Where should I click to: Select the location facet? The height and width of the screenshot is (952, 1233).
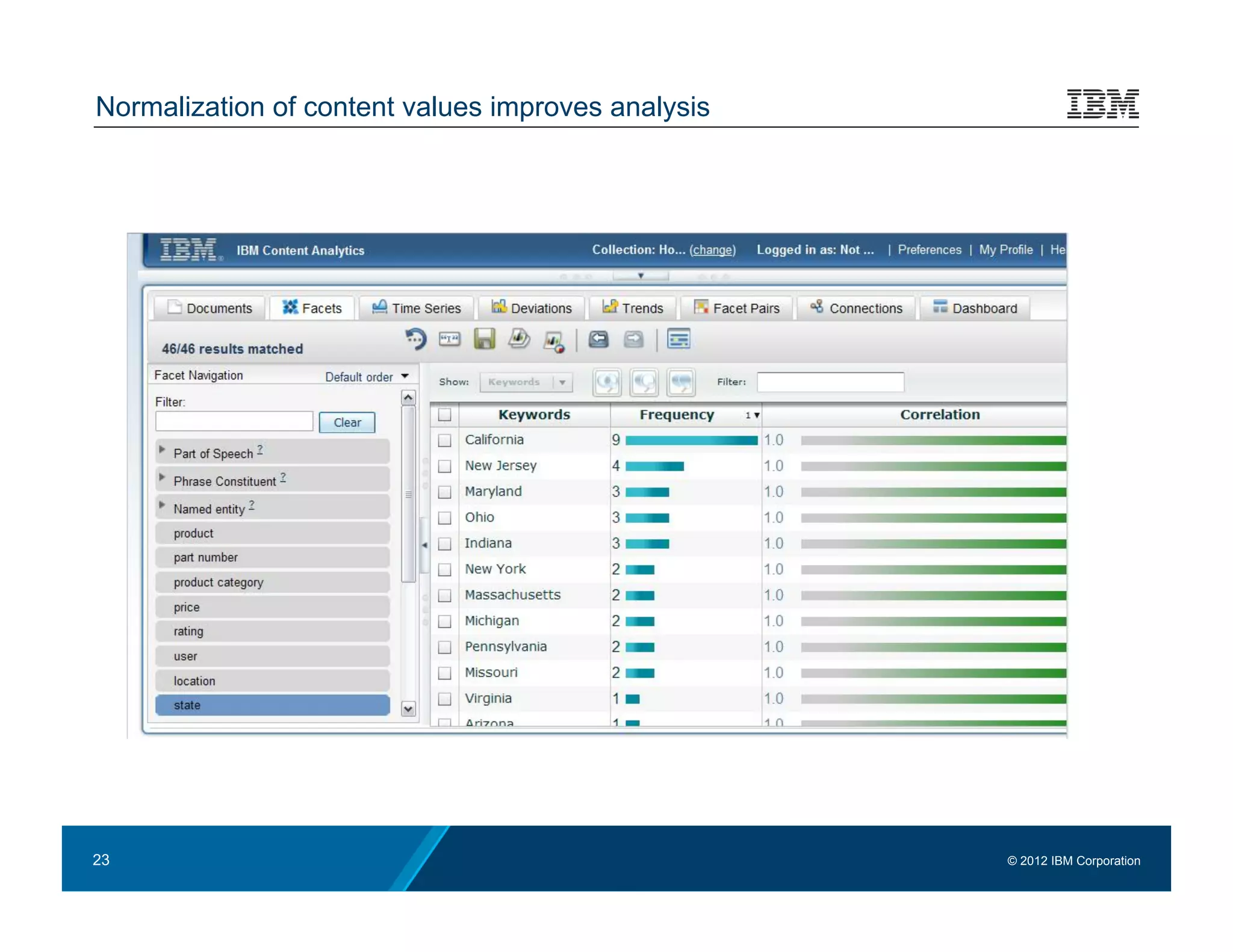[x=272, y=681]
